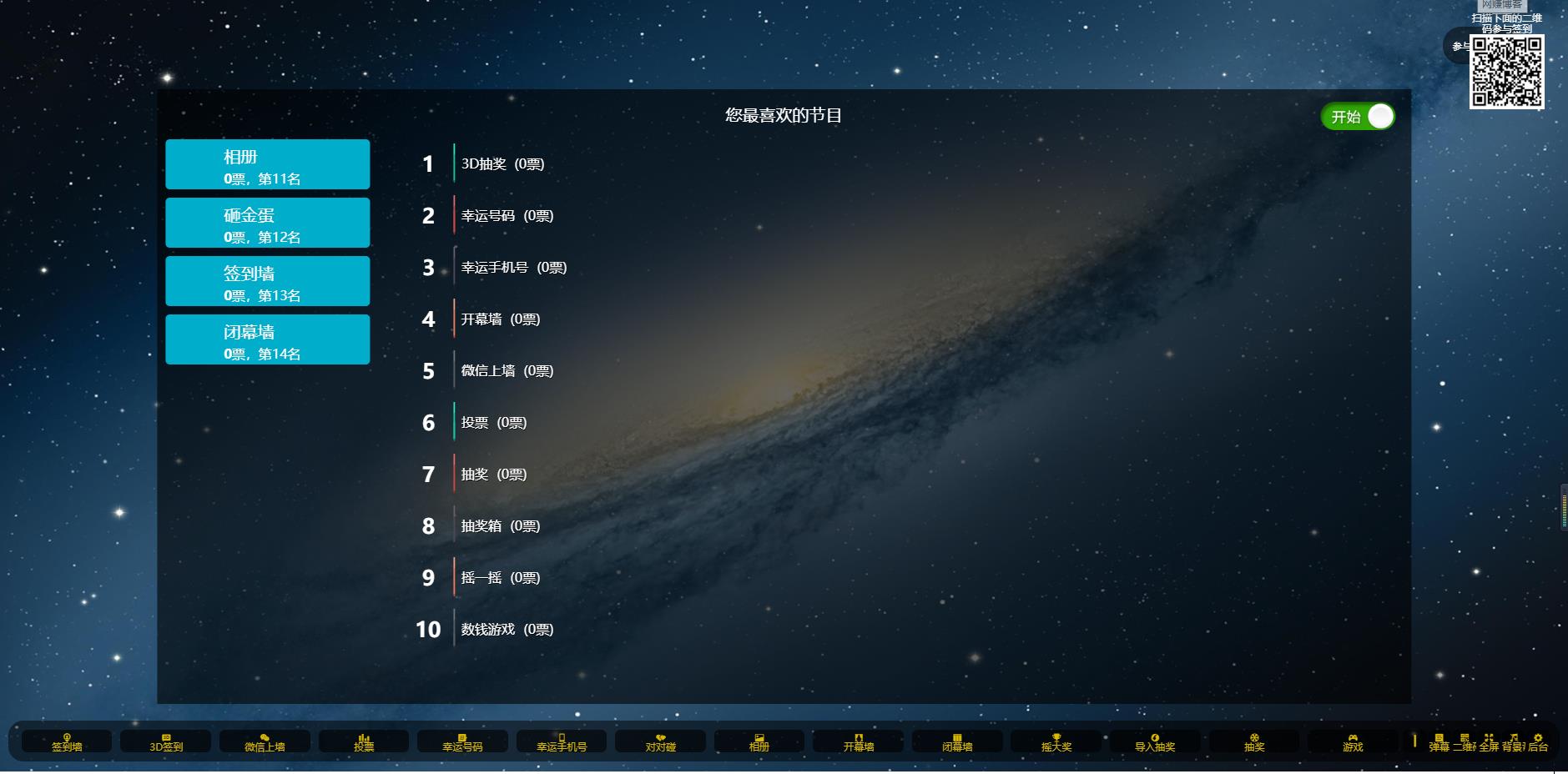The width and height of the screenshot is (1568, 774).
Task: Select the 3D抽奖 ranking entry
Action: (502, 164)
